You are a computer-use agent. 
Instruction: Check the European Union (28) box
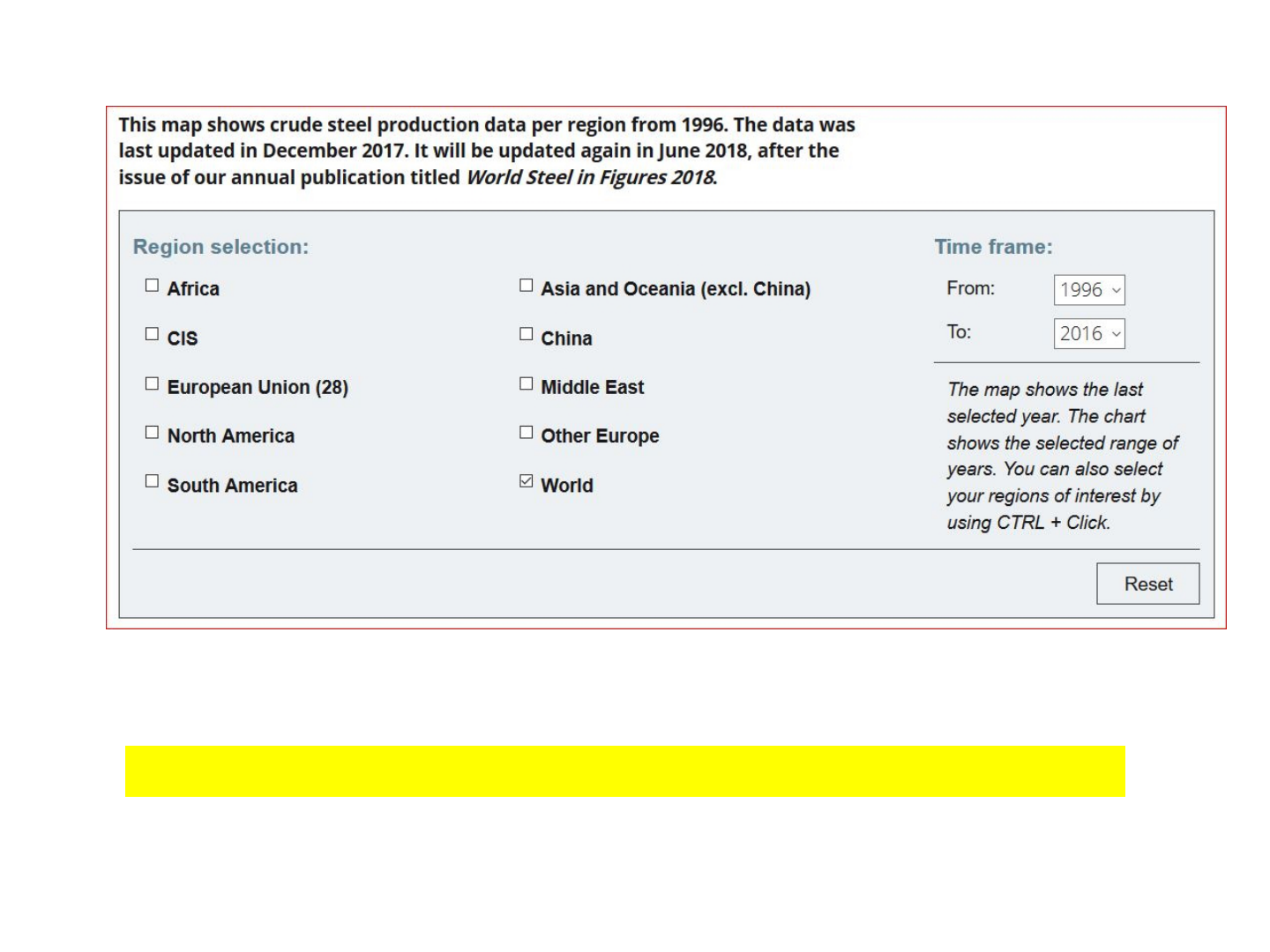point(152,384)
